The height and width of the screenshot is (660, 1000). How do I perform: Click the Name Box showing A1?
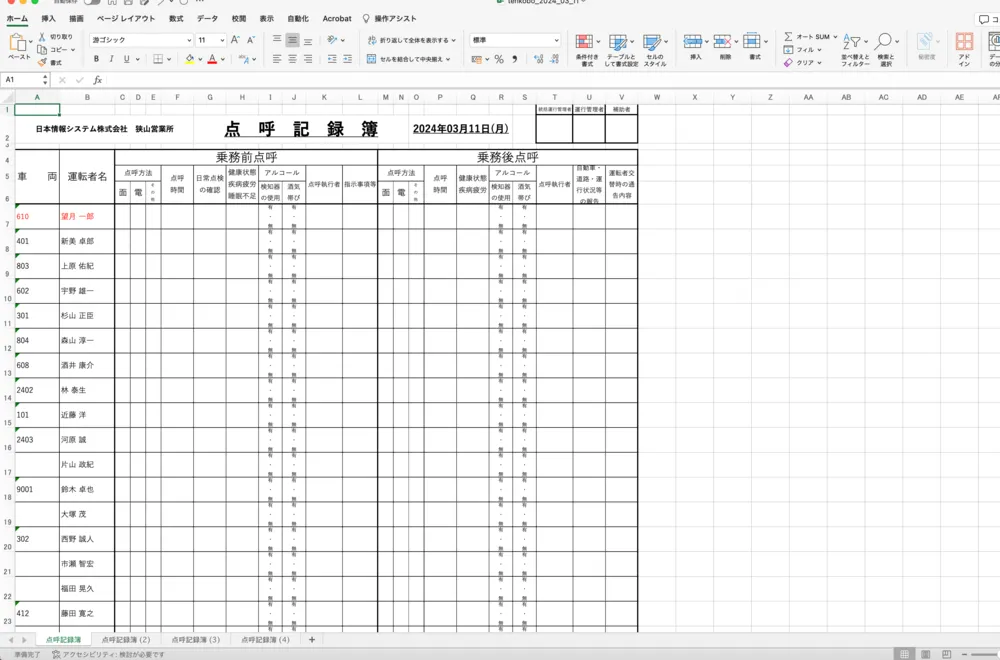(x=22, y=80)
